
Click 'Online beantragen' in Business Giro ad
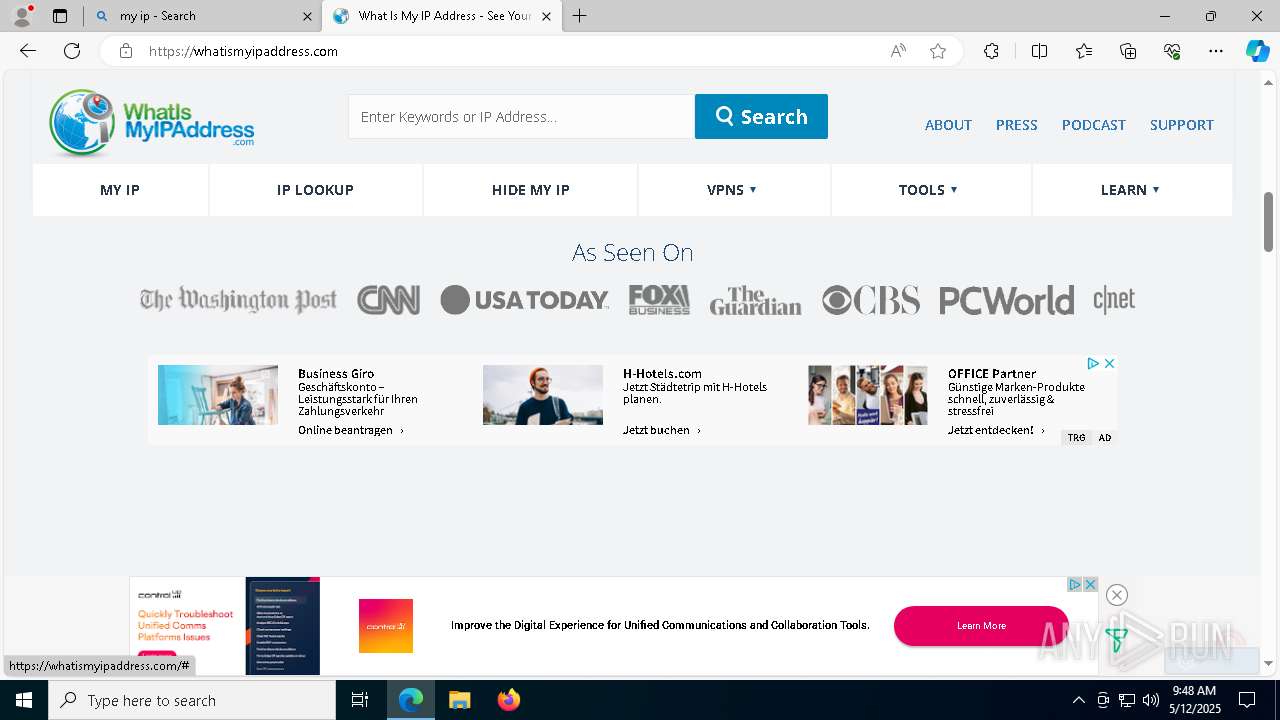point(351,430)
